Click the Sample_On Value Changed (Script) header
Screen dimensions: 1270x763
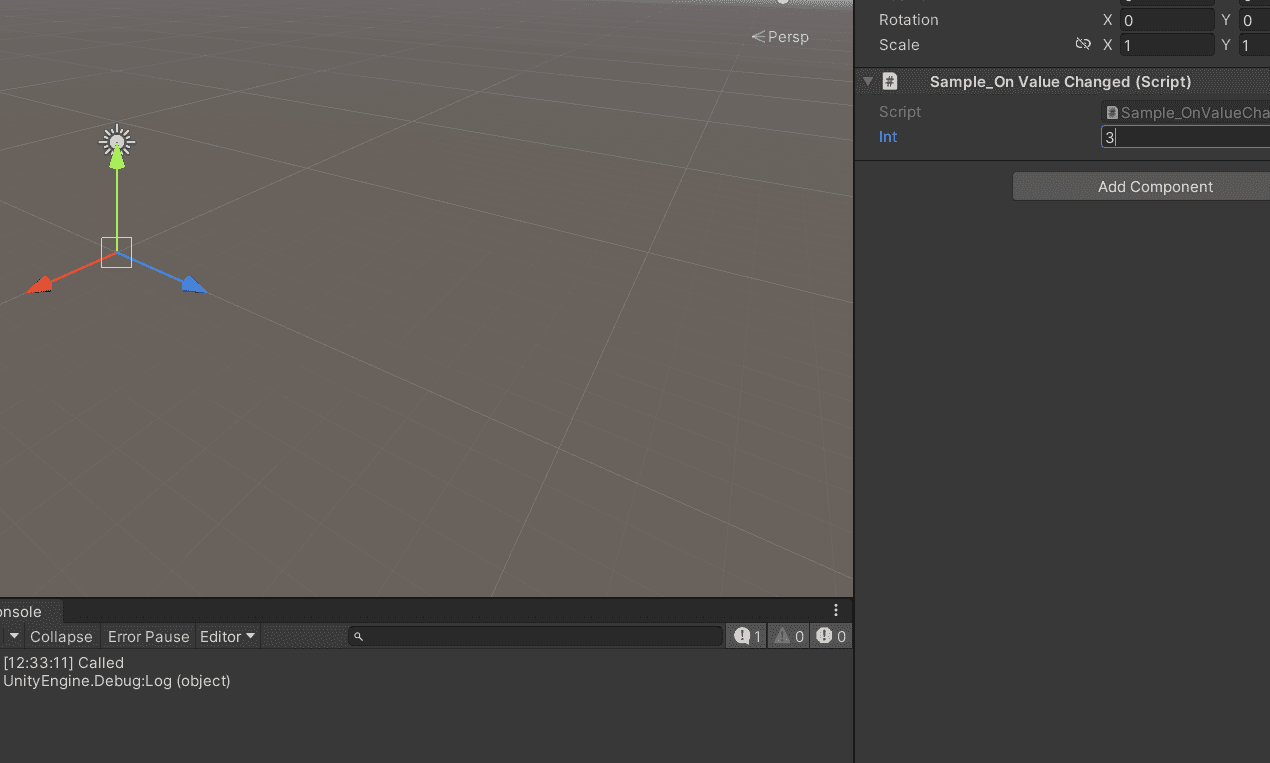pyautogui.click(x=1060, y=82)
